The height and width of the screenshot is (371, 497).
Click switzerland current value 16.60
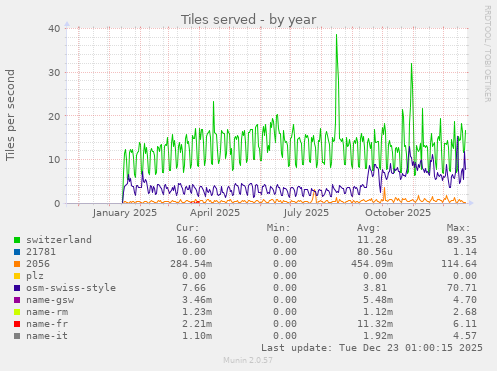[191, 240]
